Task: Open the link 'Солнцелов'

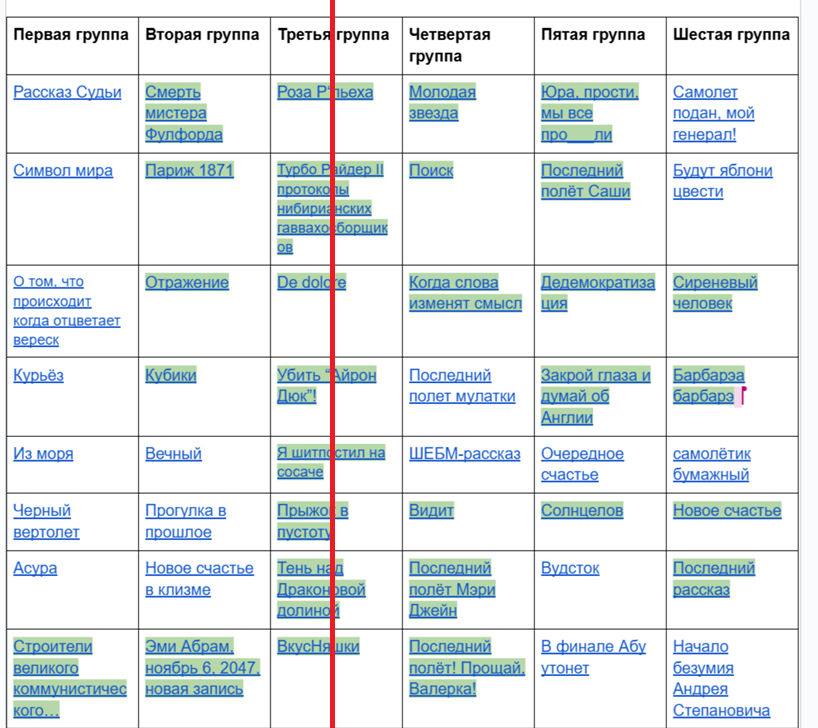Action: [582, 510]
